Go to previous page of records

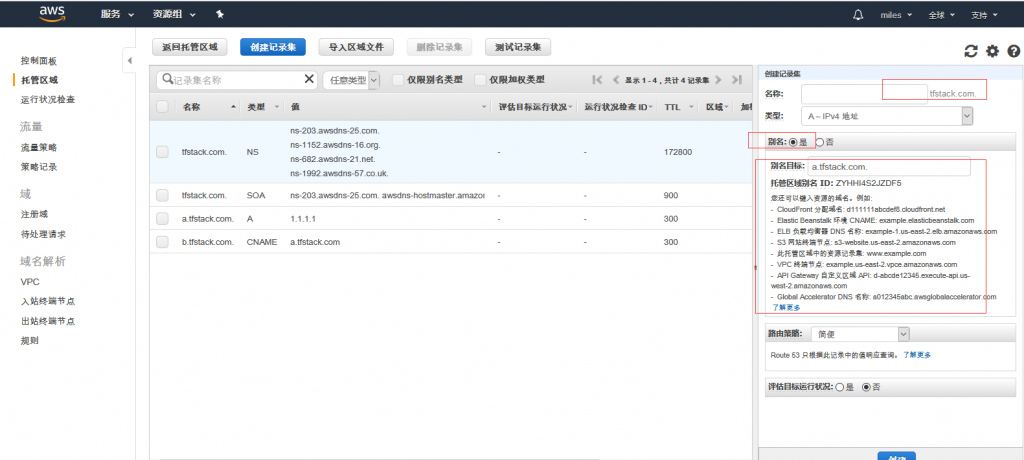pos(615,80)
